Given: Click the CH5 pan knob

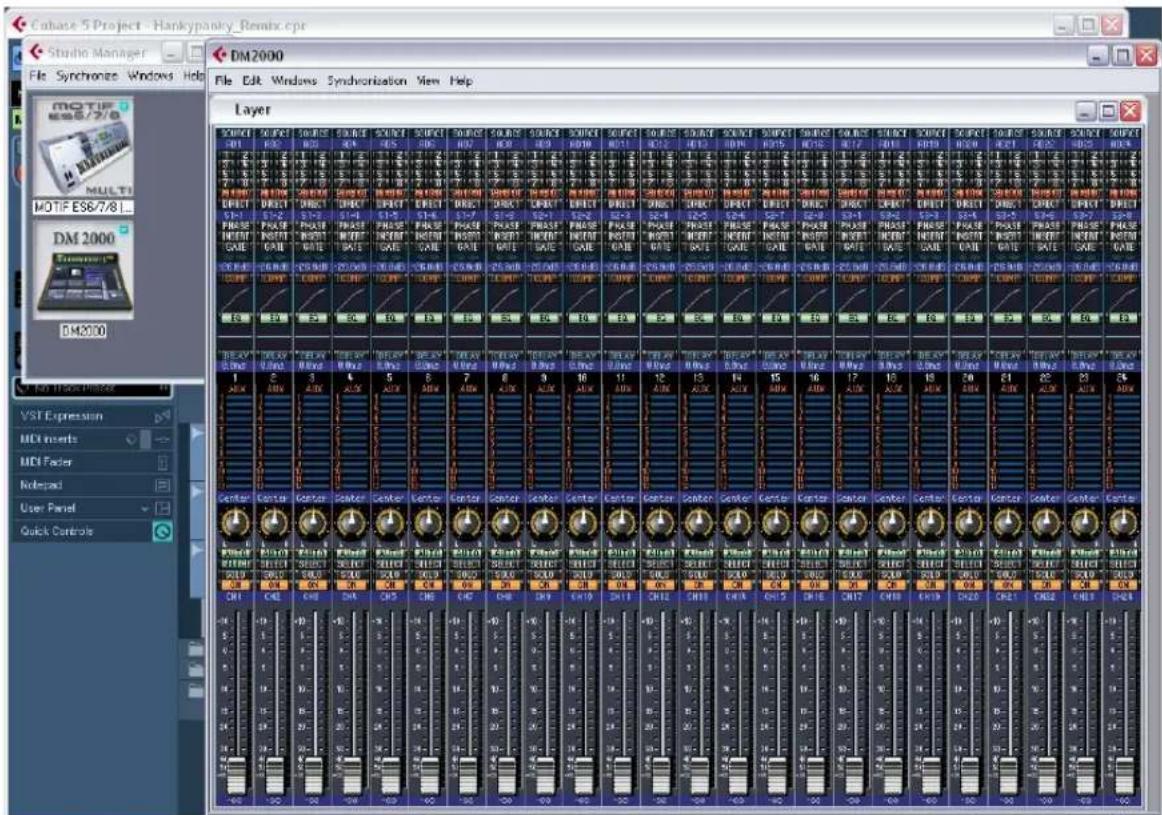Looking at the screenshot, I should pyautogui.click(x=389, y=523).
